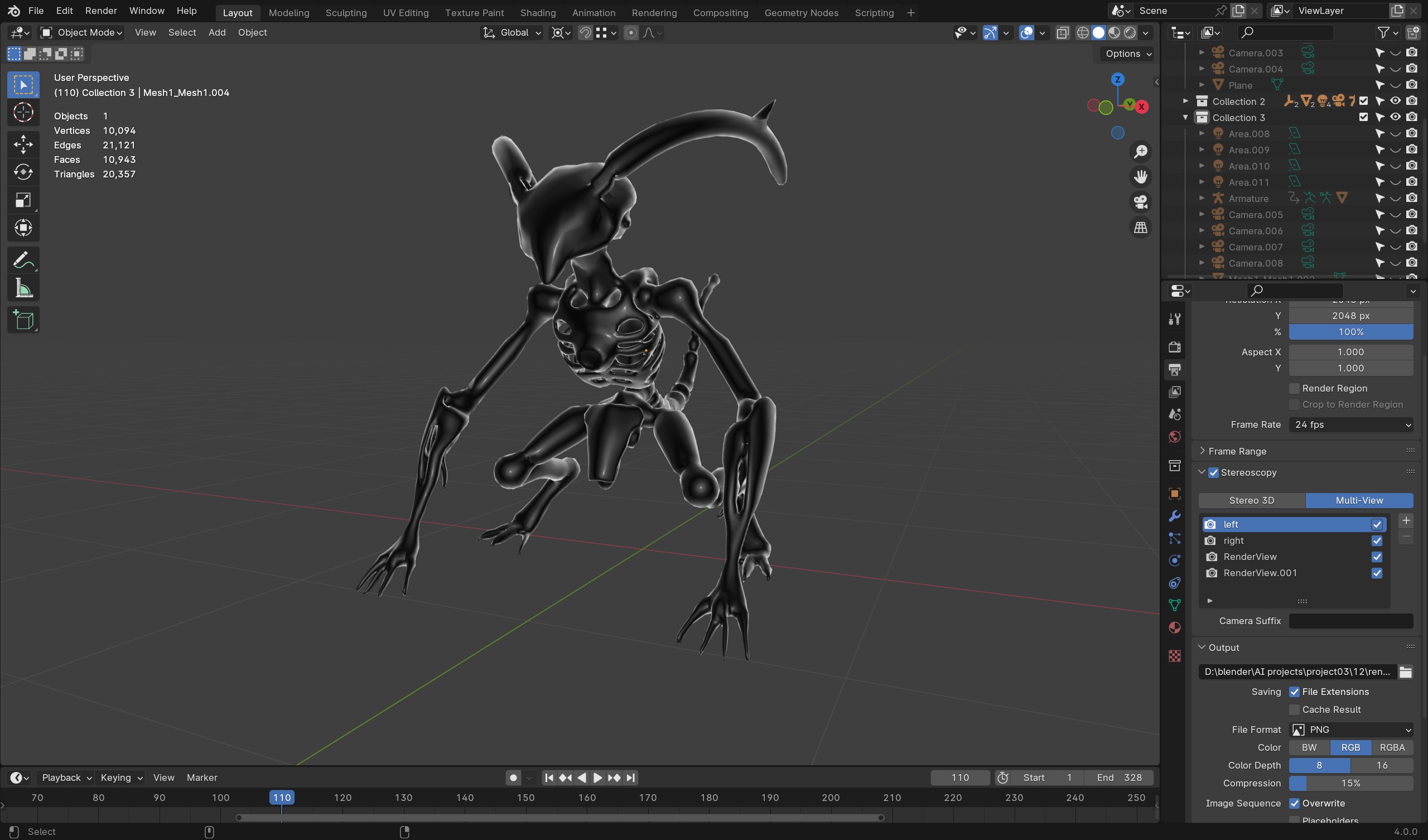Open the Texture properties tab
1428x840 pixels.
click(x=1174, y=656)
